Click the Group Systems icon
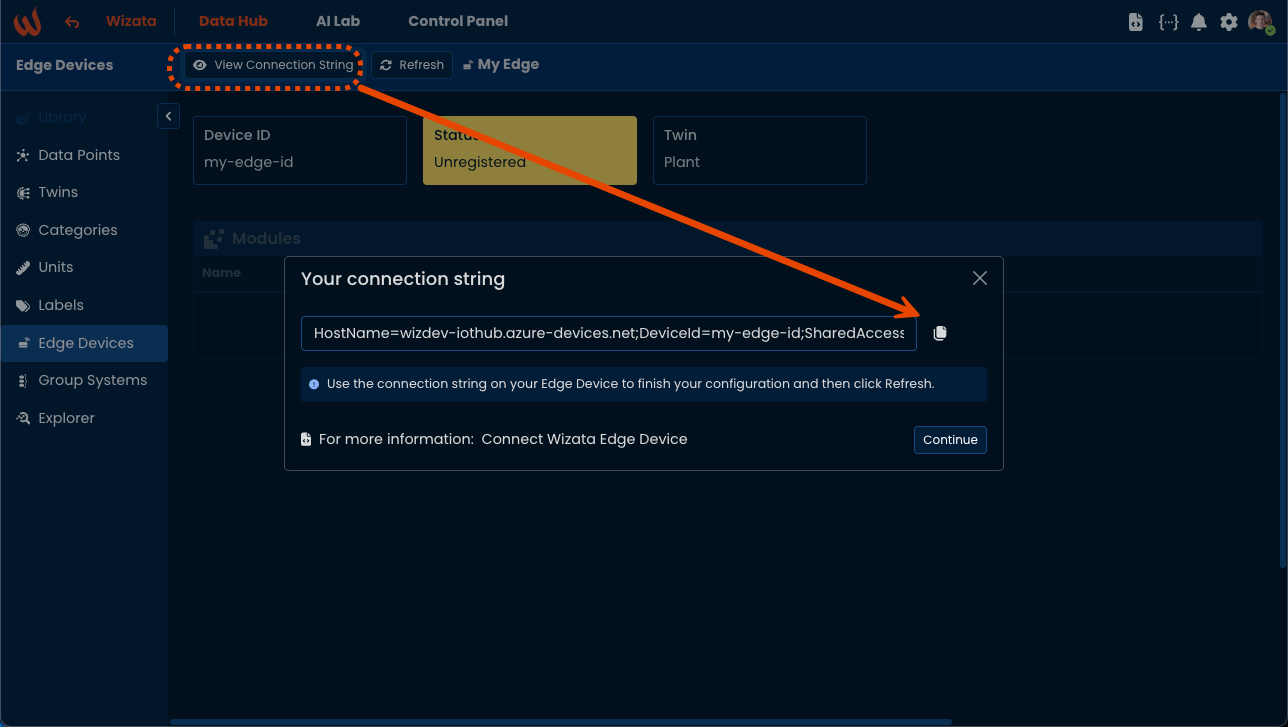 click(23, 380)
